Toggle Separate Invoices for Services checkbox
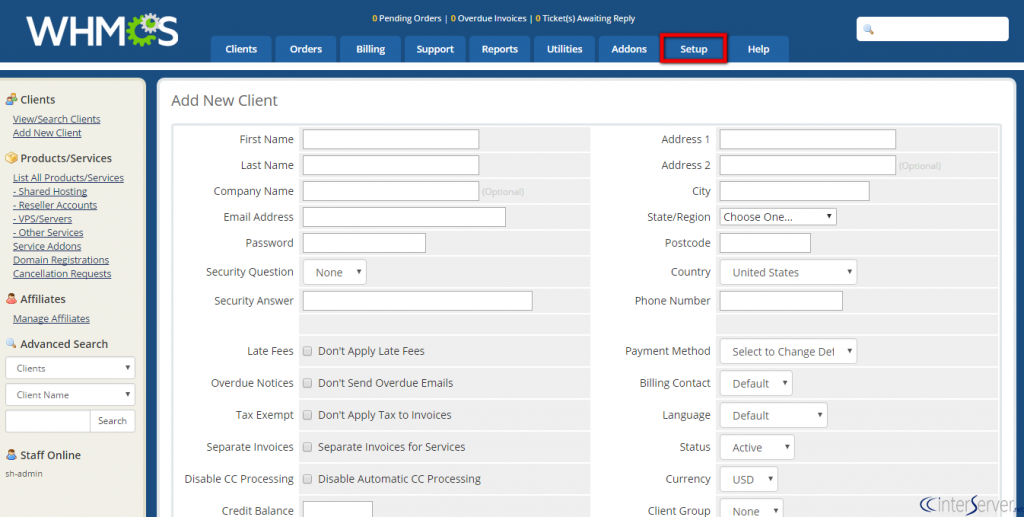Viewport: 1024px width, 517px height. click(x=308, y=447)
